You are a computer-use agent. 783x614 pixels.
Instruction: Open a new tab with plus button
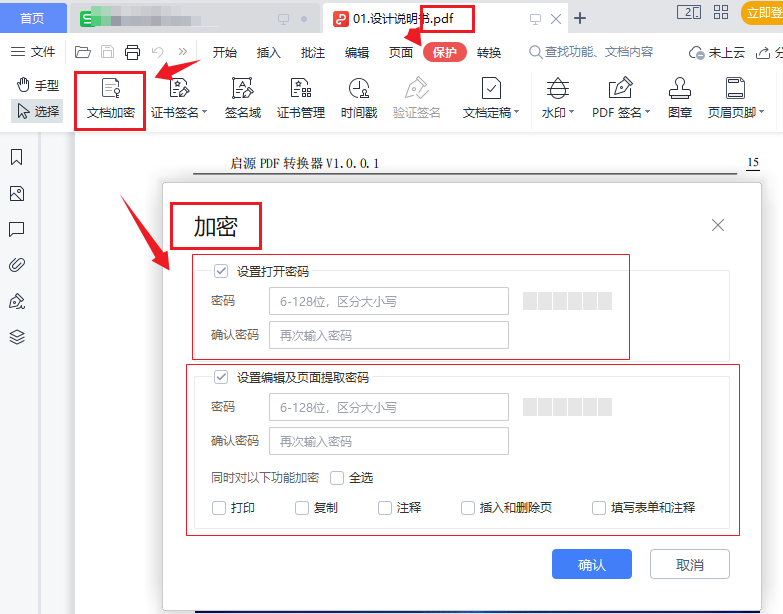pyautogui.click(x=580, y=18)
